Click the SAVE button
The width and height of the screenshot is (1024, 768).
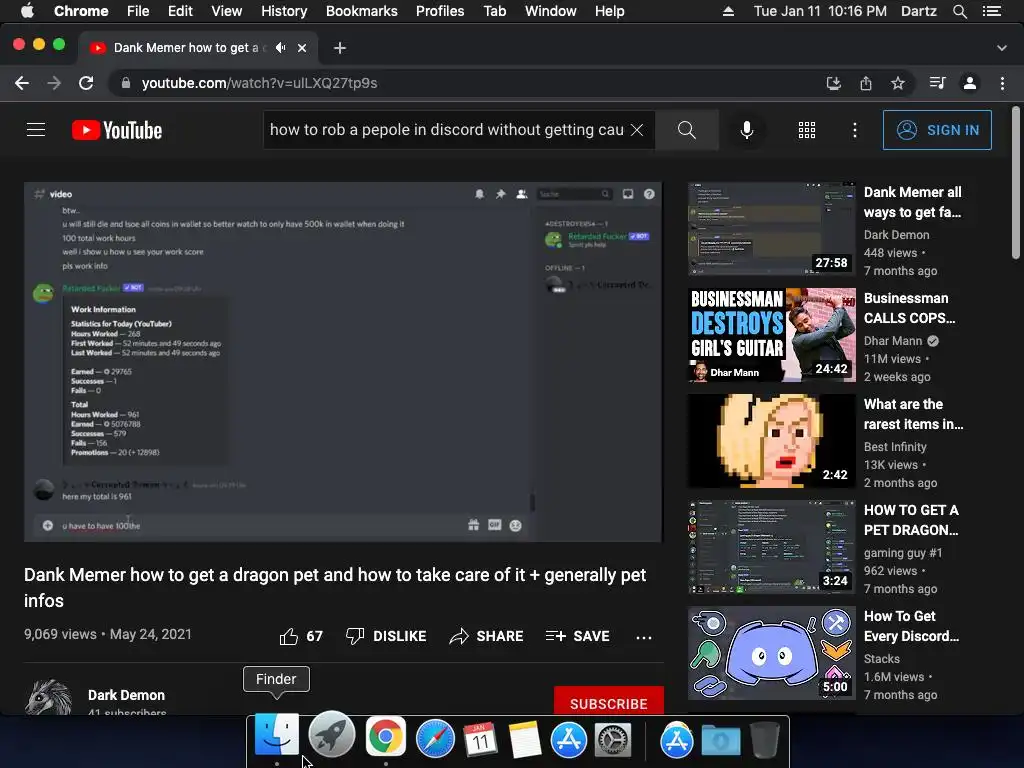[x=578, y=636]
